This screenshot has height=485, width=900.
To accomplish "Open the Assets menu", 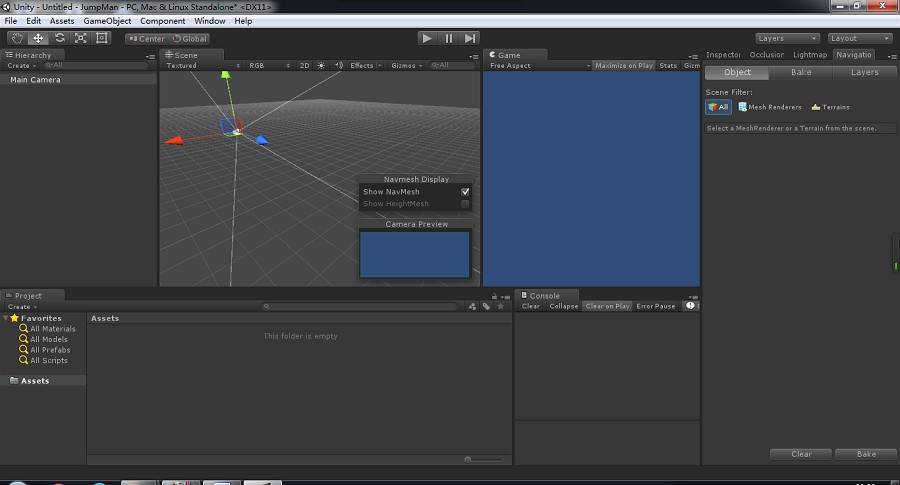I will coord(62,21).
